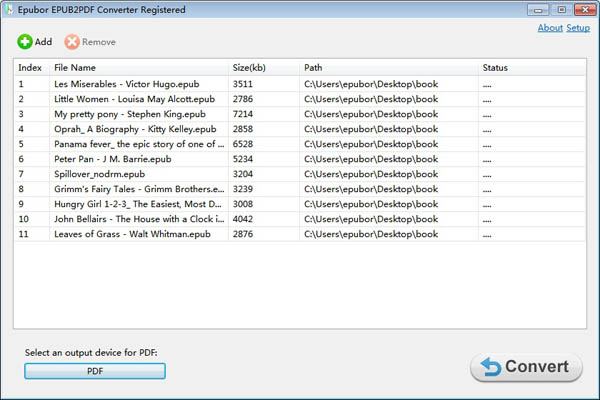This screenshot has width=600, height=400.
Task: Select Little Women - Louisa May Alcott.epub
Action: point(134,99)
